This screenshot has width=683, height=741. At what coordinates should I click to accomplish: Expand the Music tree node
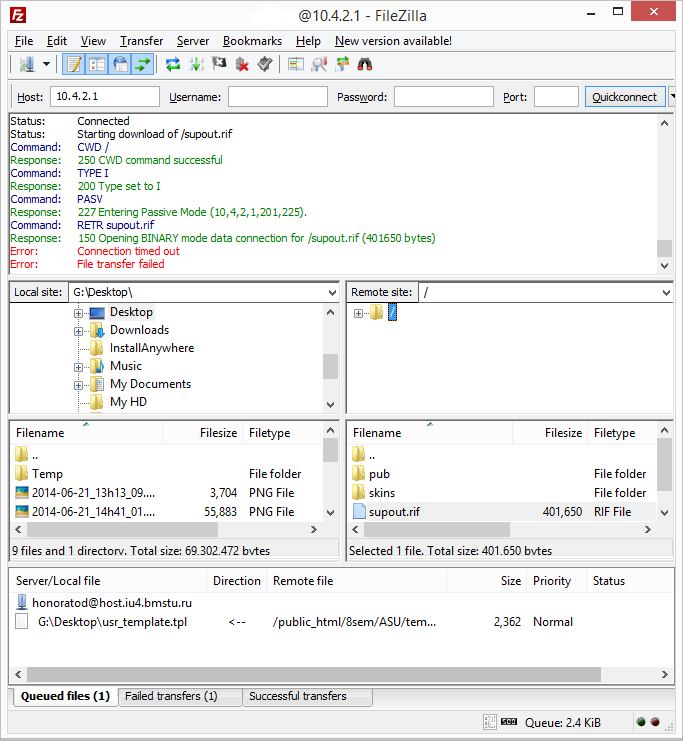78,367
